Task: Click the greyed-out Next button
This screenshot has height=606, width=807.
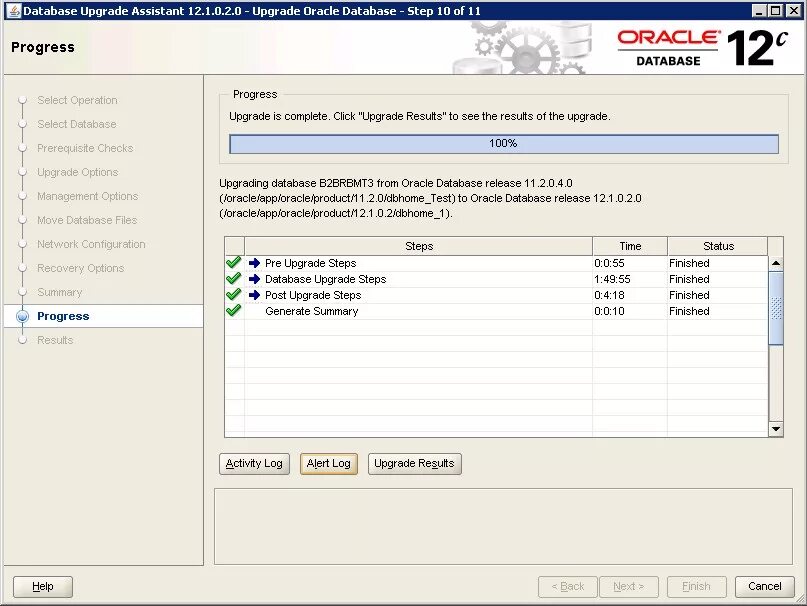Action: pyautogui.click(x=628, y=586)
